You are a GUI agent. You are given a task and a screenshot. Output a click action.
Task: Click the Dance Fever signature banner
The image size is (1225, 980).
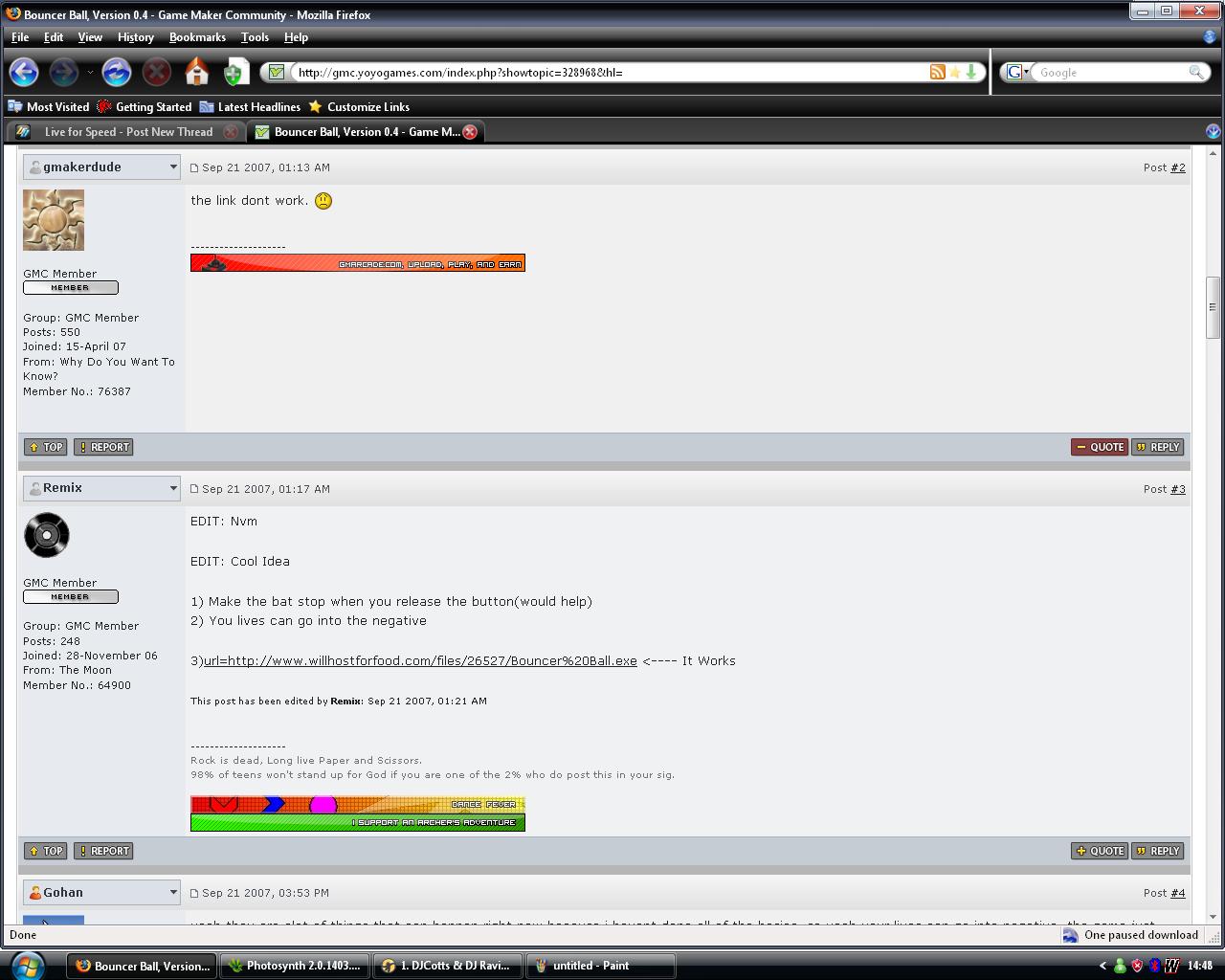(x=358, y=804)
